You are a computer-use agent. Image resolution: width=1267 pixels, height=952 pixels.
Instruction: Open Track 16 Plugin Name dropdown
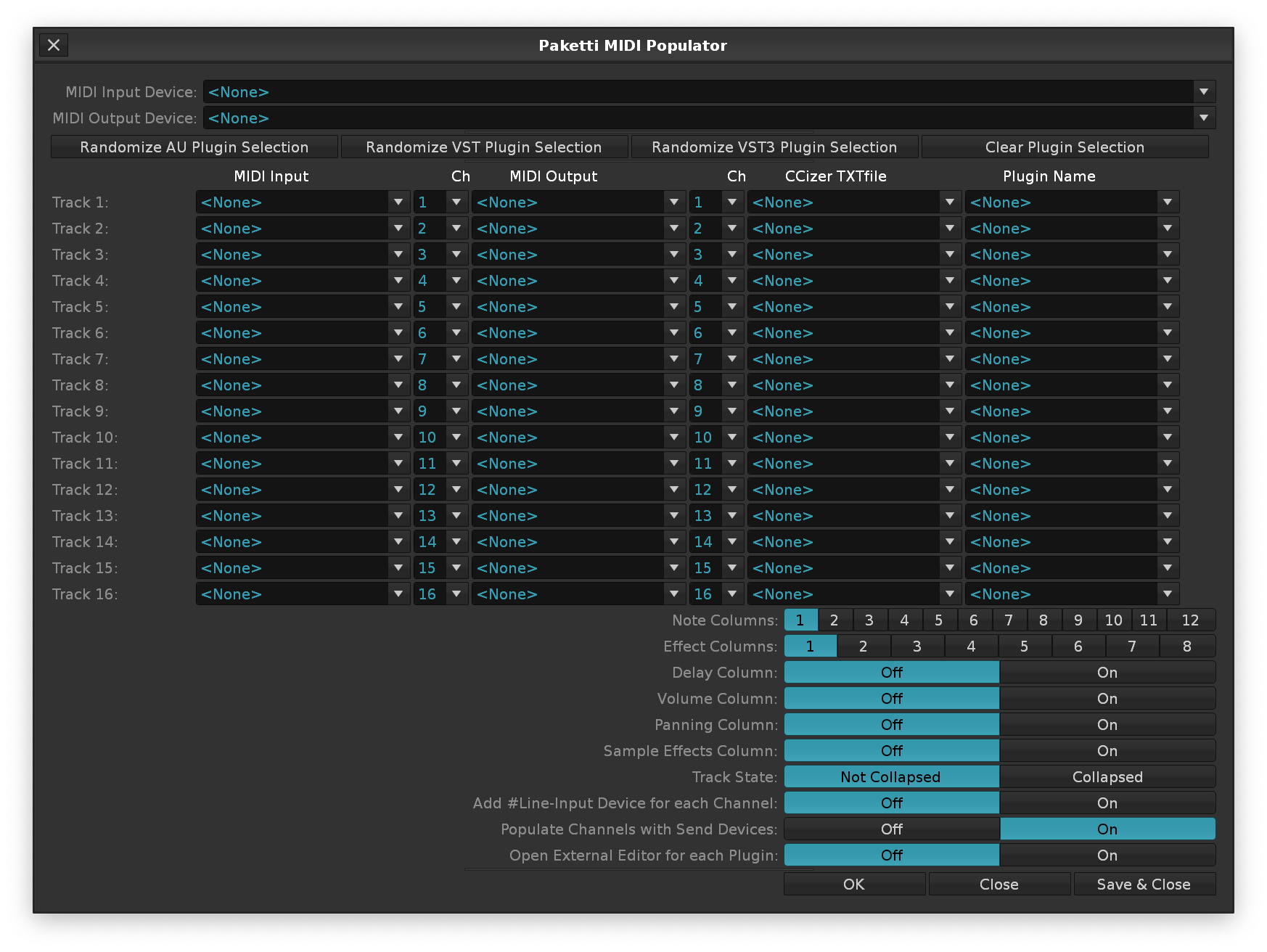pos(1072,594)
